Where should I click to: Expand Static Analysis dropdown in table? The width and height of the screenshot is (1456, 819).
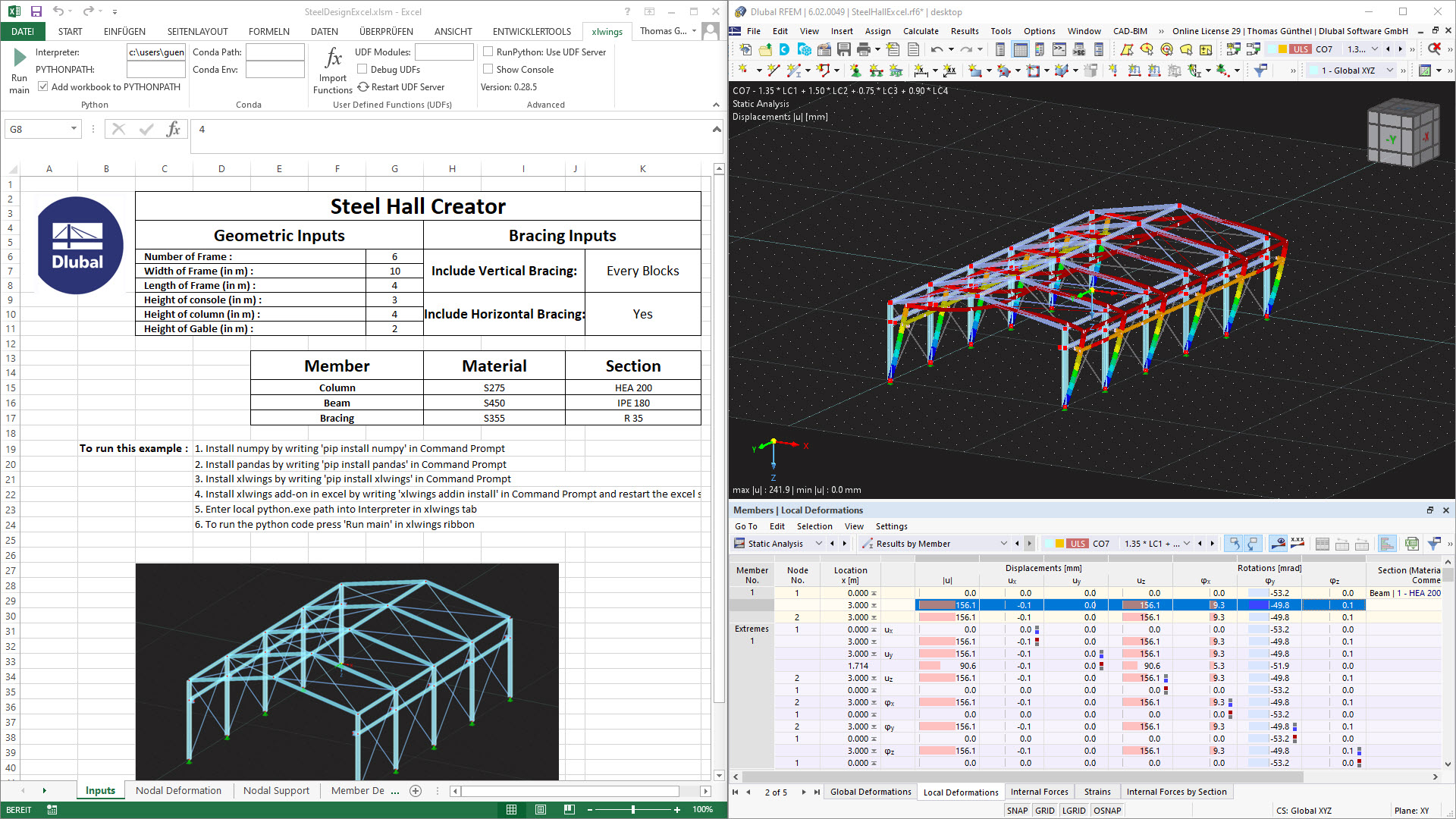coord(818,544)
